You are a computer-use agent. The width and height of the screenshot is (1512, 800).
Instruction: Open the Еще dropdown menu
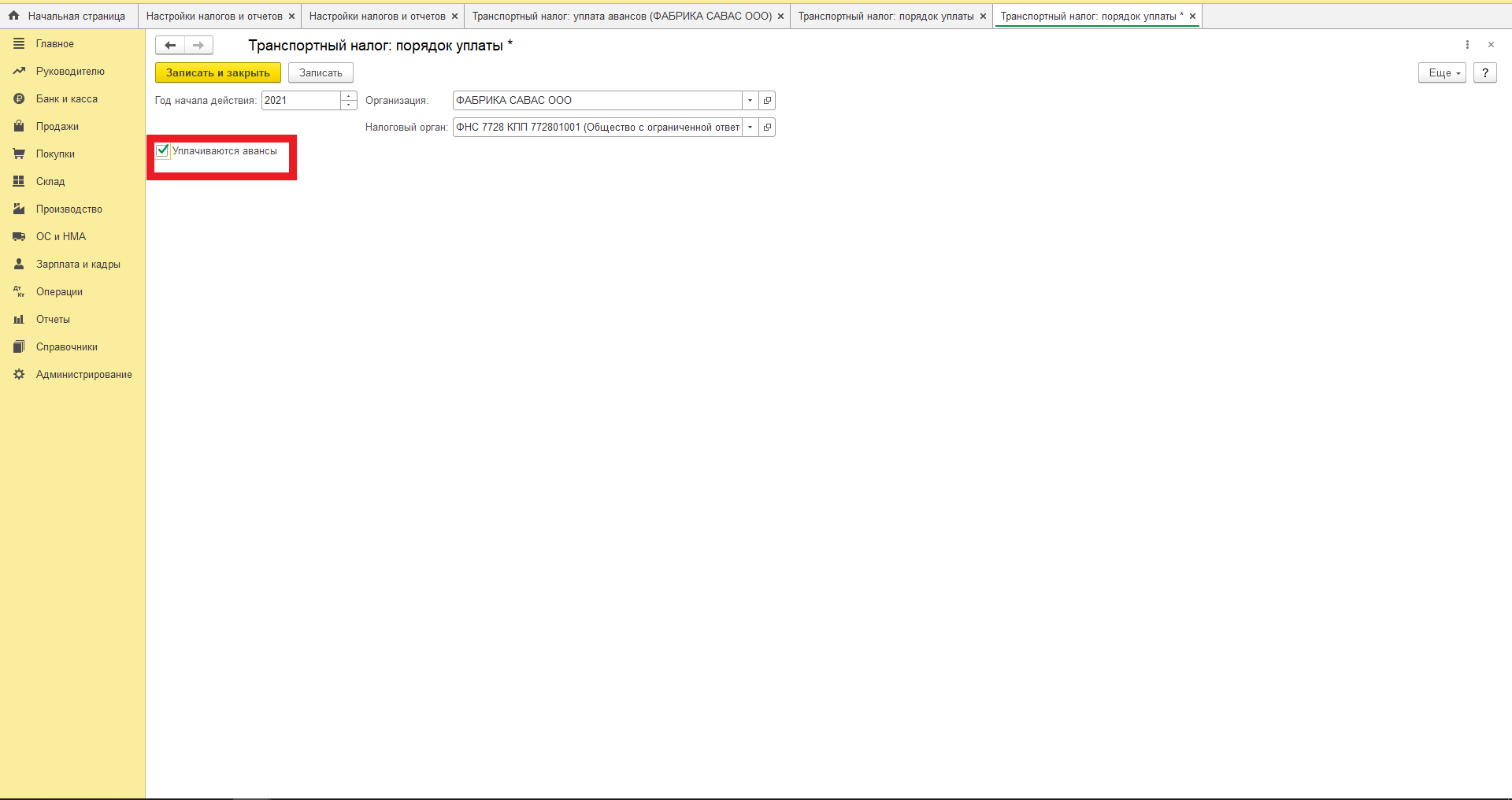coord(1442,73)
